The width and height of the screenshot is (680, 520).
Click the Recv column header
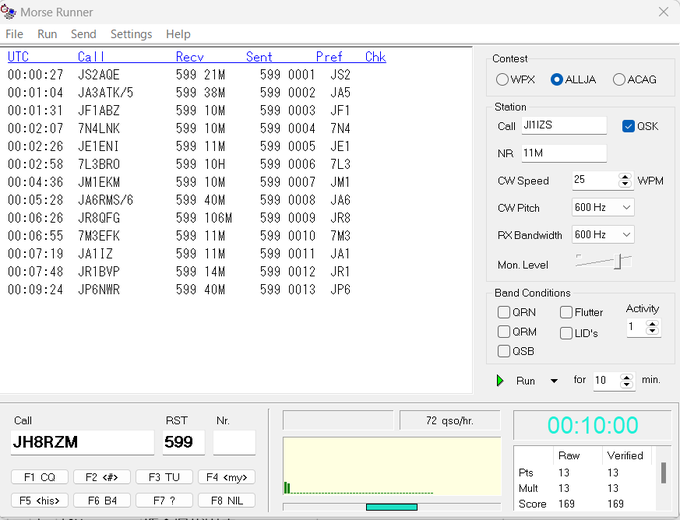pos(190,57)
